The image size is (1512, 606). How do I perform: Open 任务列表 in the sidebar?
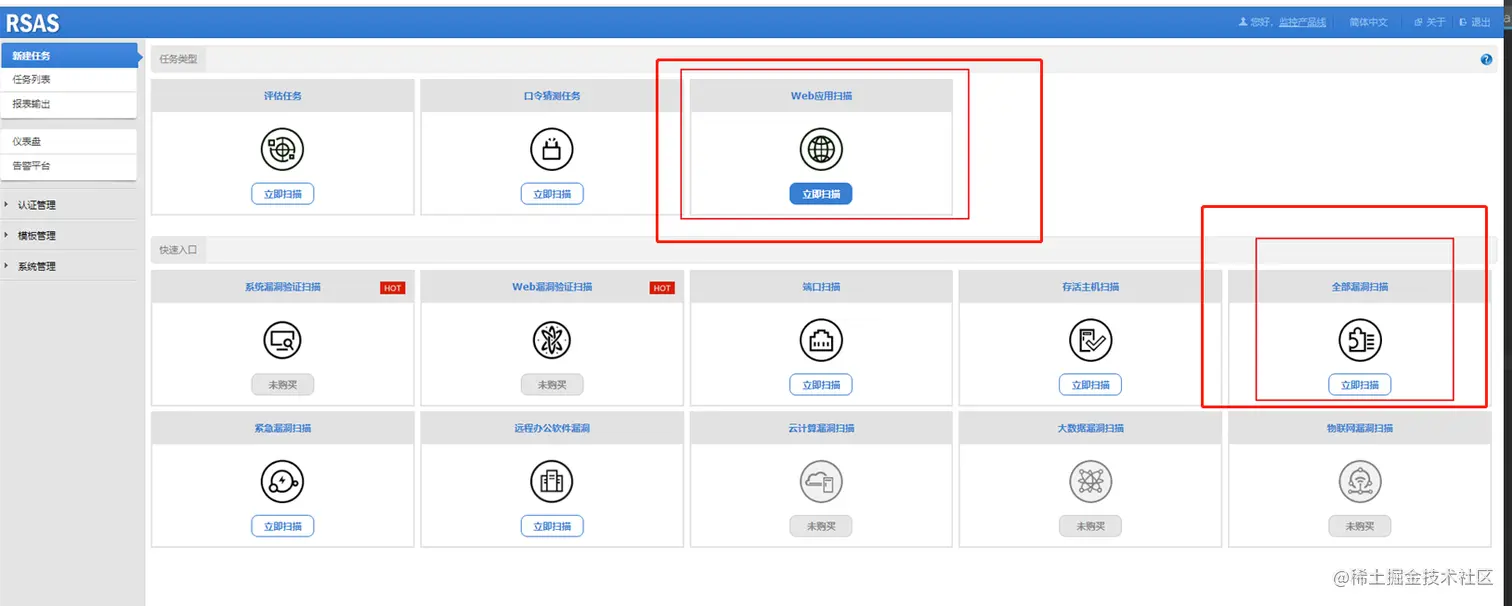point(68,80)
